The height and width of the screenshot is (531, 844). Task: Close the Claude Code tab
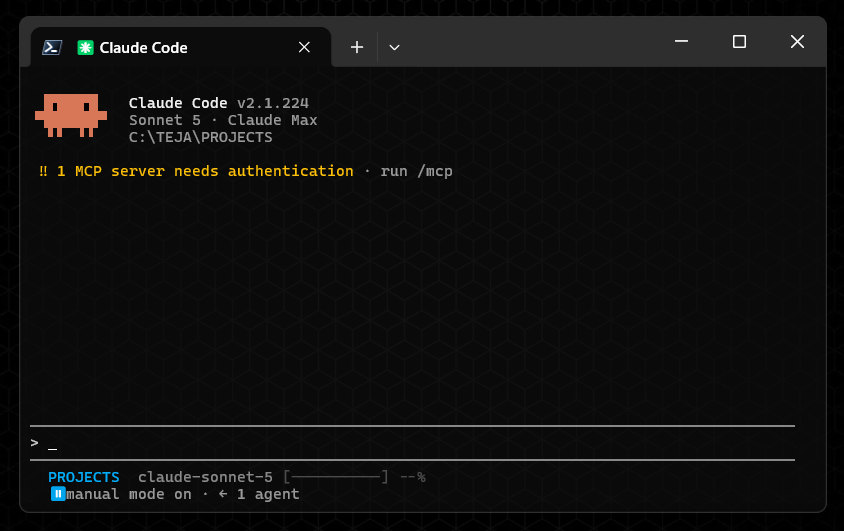pyautogui.click(x=304, y=47)
